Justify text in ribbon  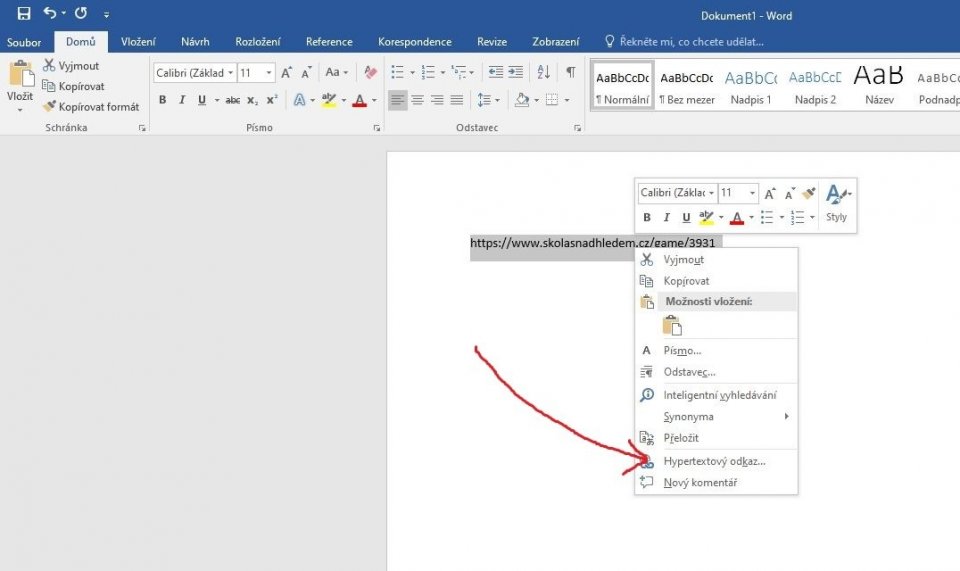457,100
